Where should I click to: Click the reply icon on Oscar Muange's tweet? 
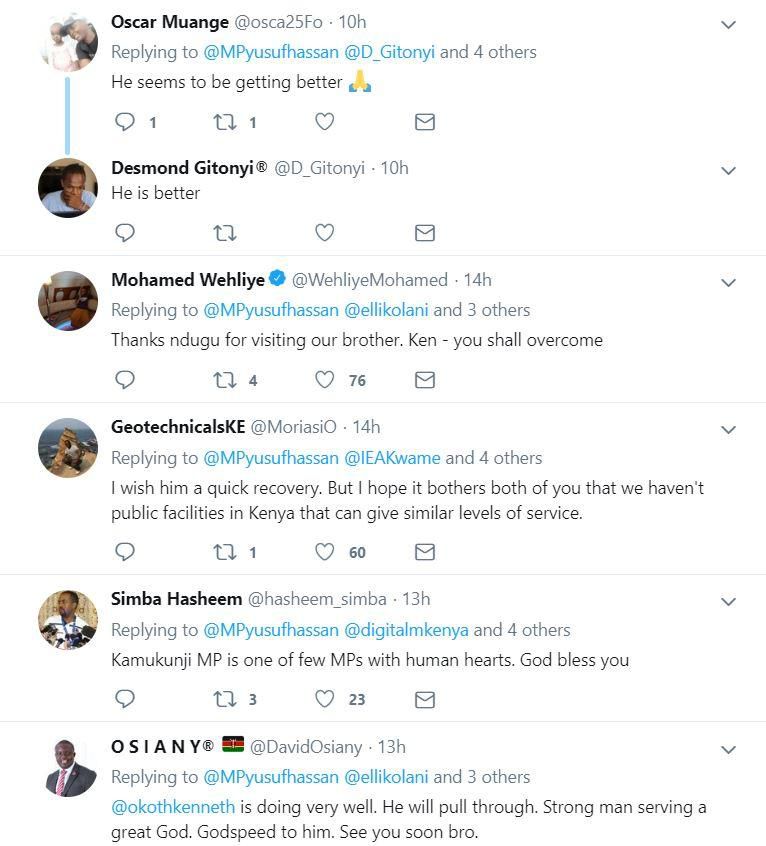point(125,121)
